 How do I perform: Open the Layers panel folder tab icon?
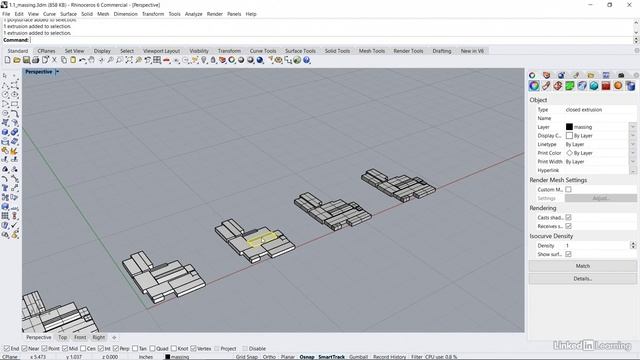click(x=591, y=75)
